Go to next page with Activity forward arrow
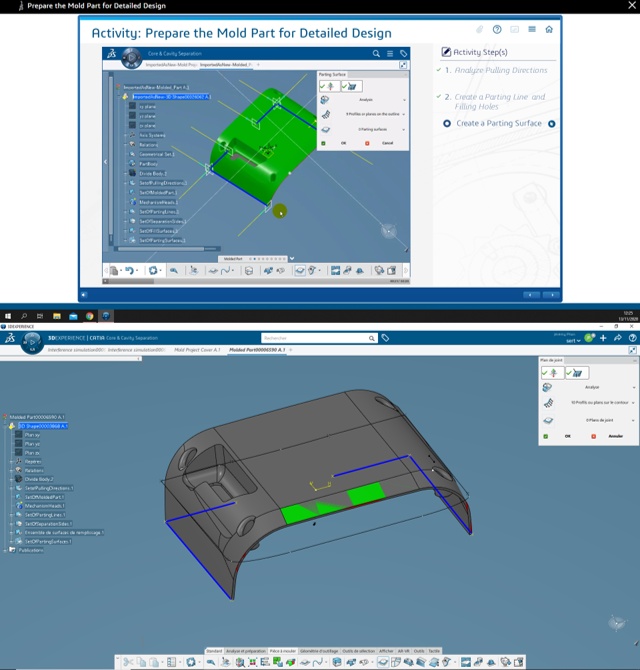This screenshot has height=670, width=640. 552,295
